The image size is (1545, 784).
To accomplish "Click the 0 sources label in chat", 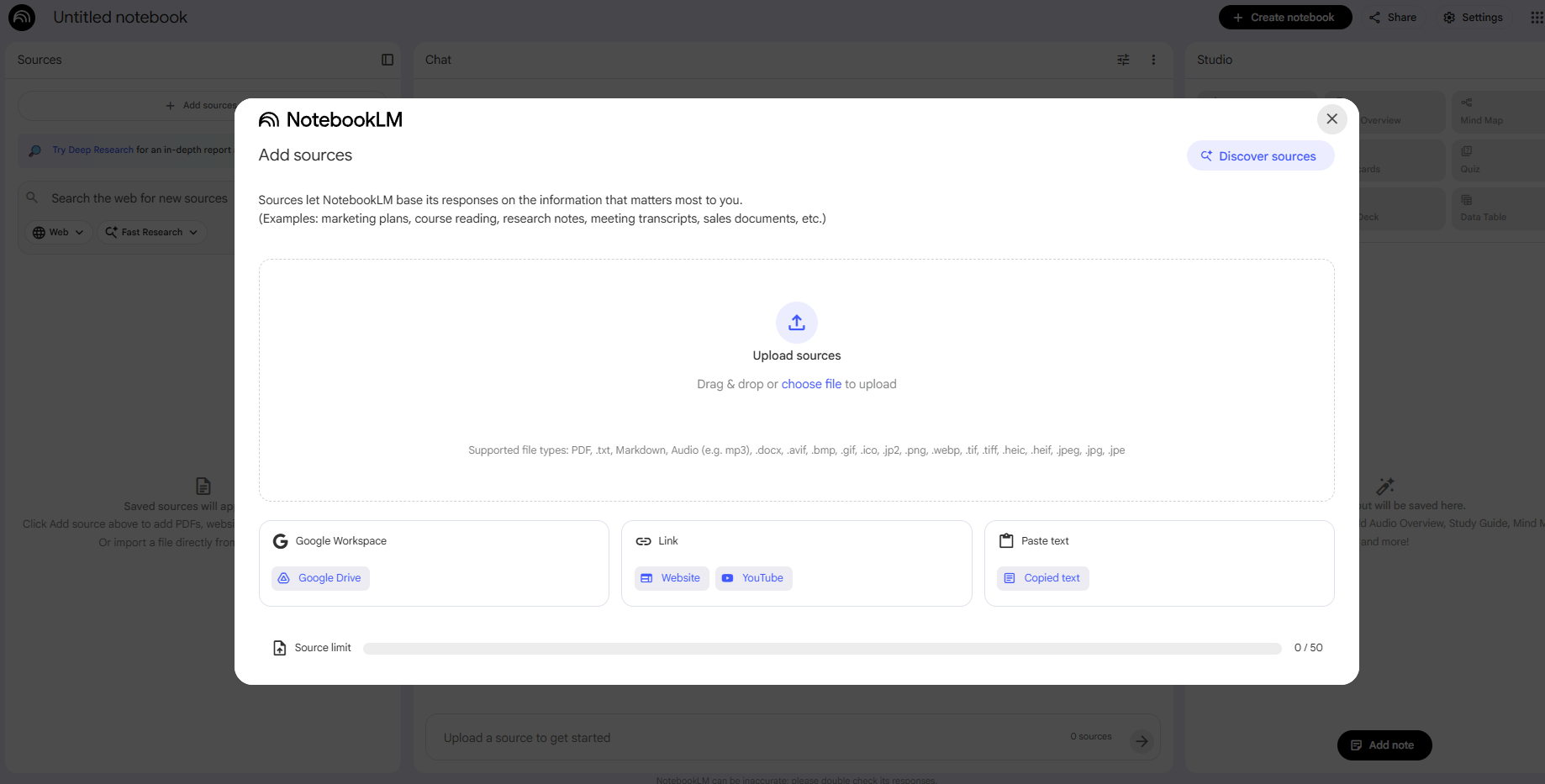I will coord(1091,737).
